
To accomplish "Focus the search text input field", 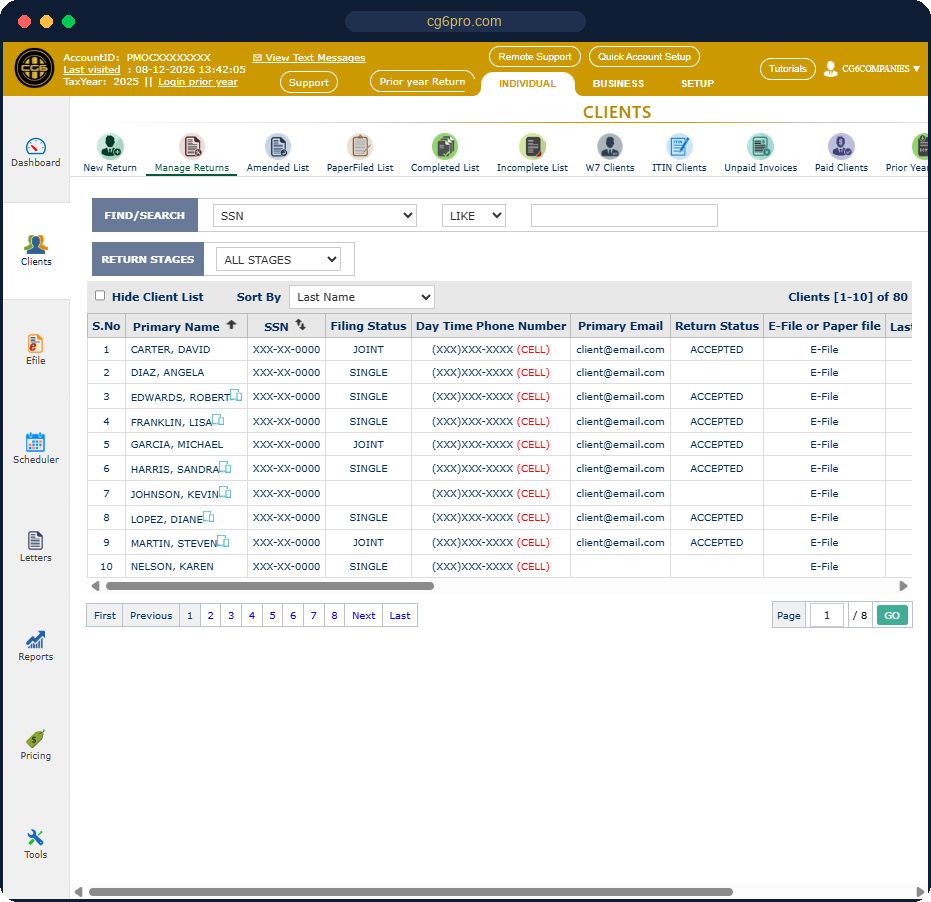I will click(x=624, y=216).
